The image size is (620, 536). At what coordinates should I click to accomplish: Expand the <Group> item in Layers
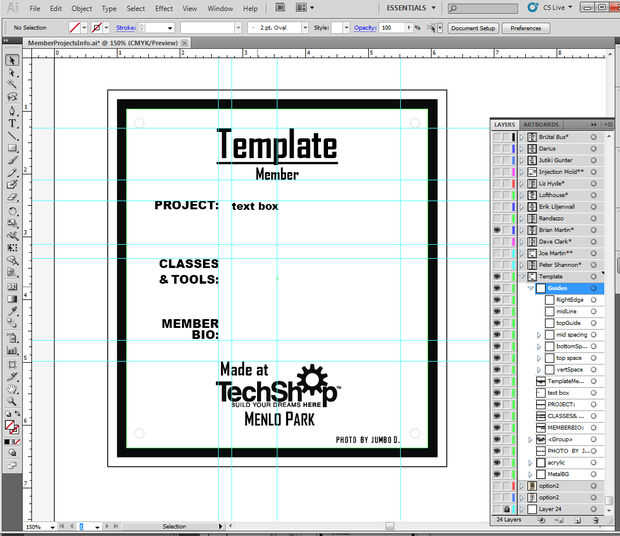[x=531, y=439]
